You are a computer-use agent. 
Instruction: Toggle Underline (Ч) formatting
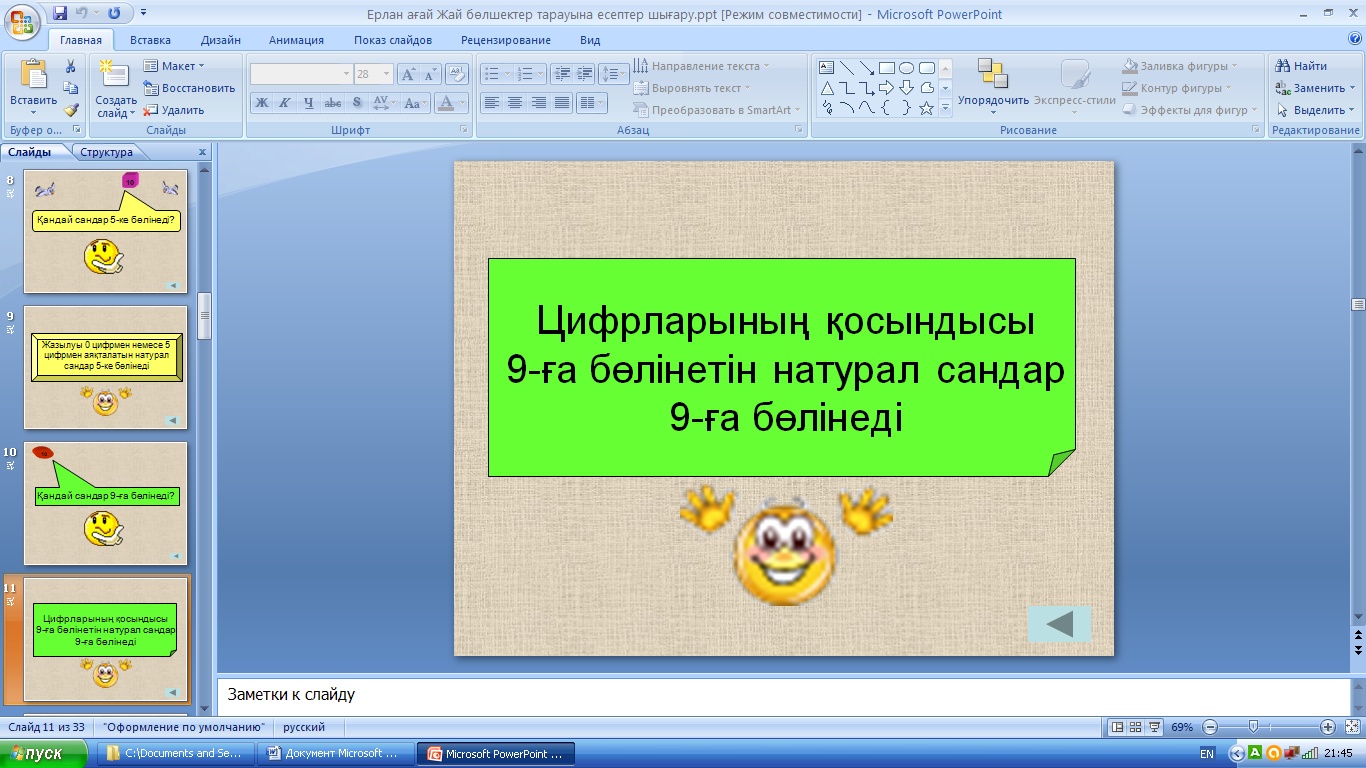coord(308,103)
